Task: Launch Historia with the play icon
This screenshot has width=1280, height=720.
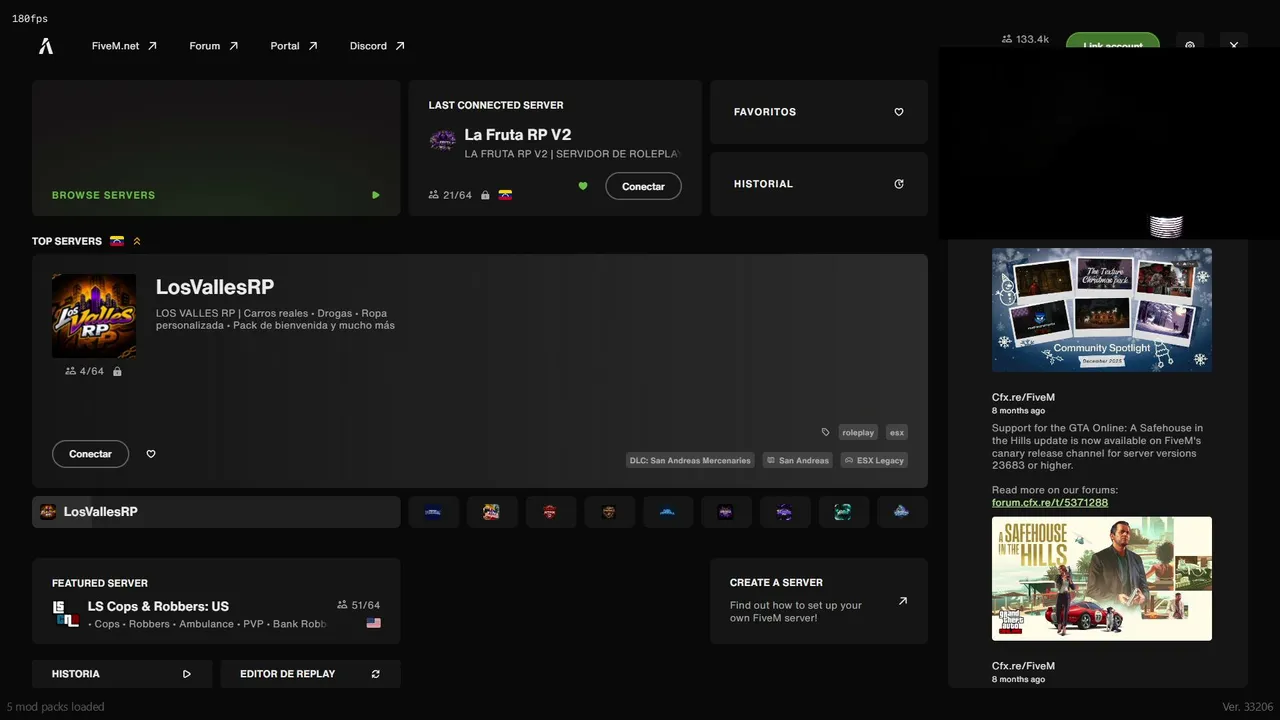Action: click(x=187, y=674)
